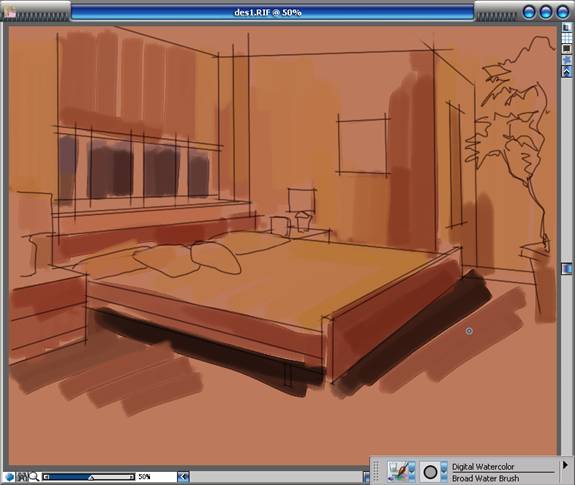Toggle the output preview icon
The height and width of the screenshot is (485, 575).
567,49
